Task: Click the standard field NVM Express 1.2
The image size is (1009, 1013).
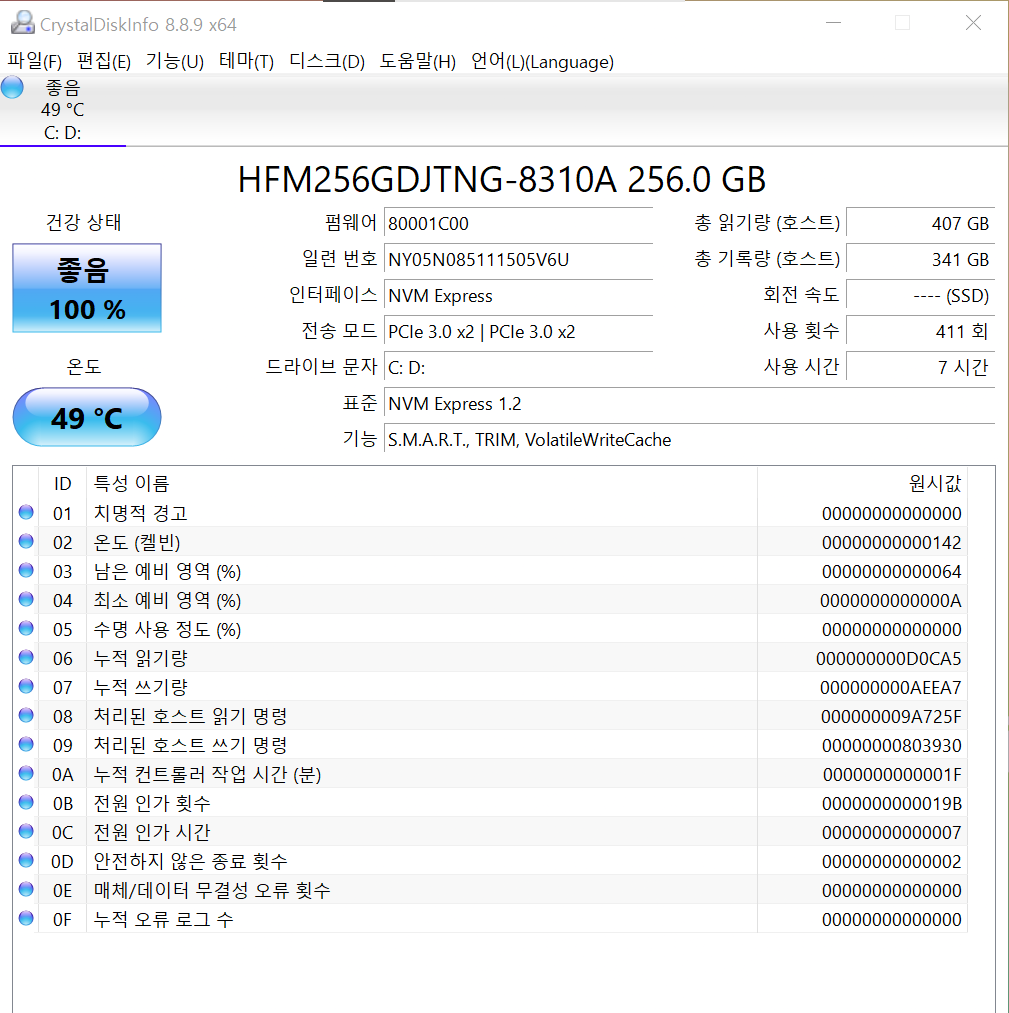Action: click(x=689, y=404)
